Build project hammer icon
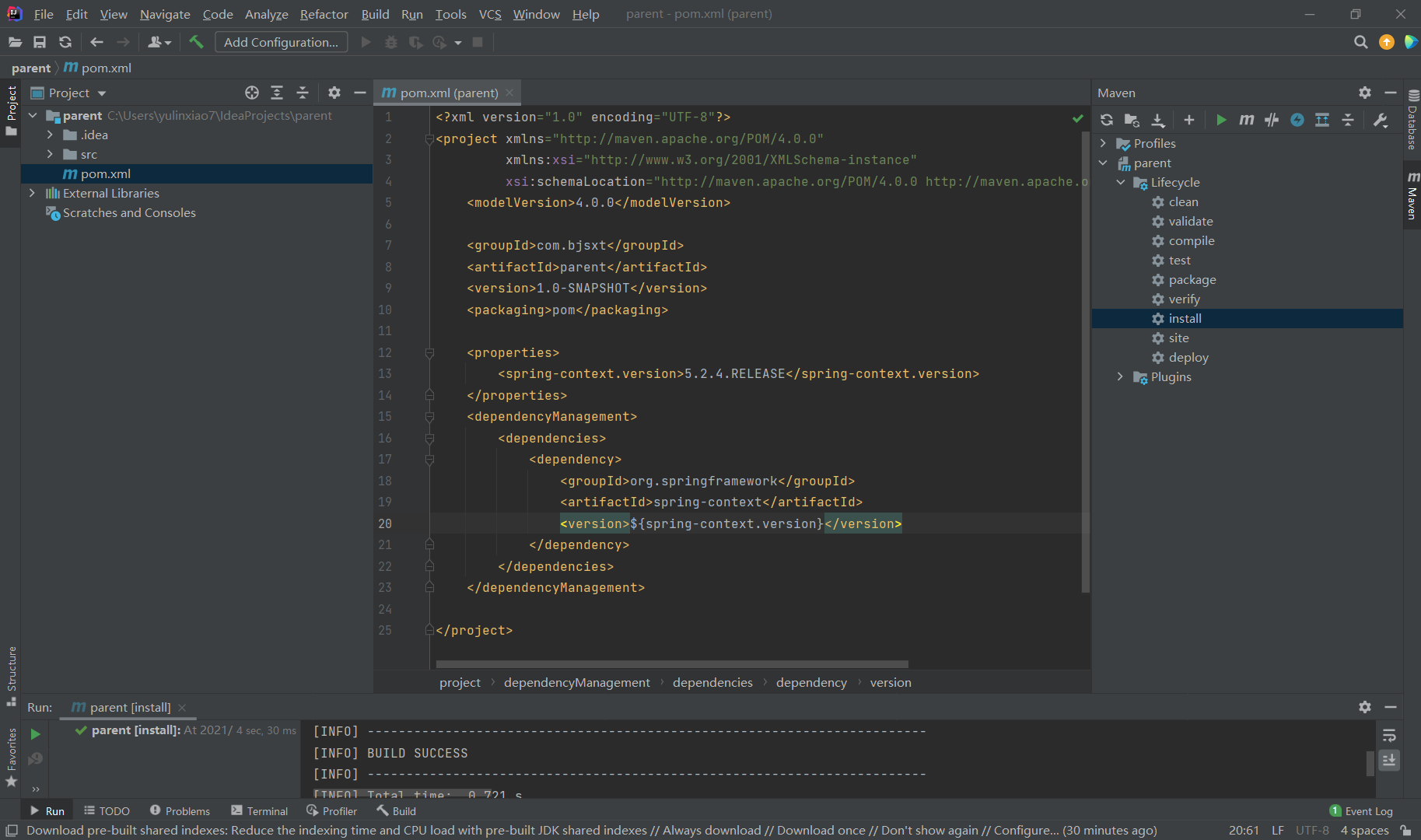 [x=196, y=42]
